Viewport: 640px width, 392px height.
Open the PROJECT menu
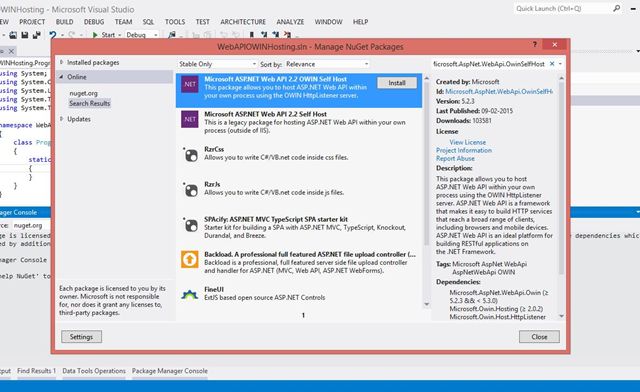(32, 22)
